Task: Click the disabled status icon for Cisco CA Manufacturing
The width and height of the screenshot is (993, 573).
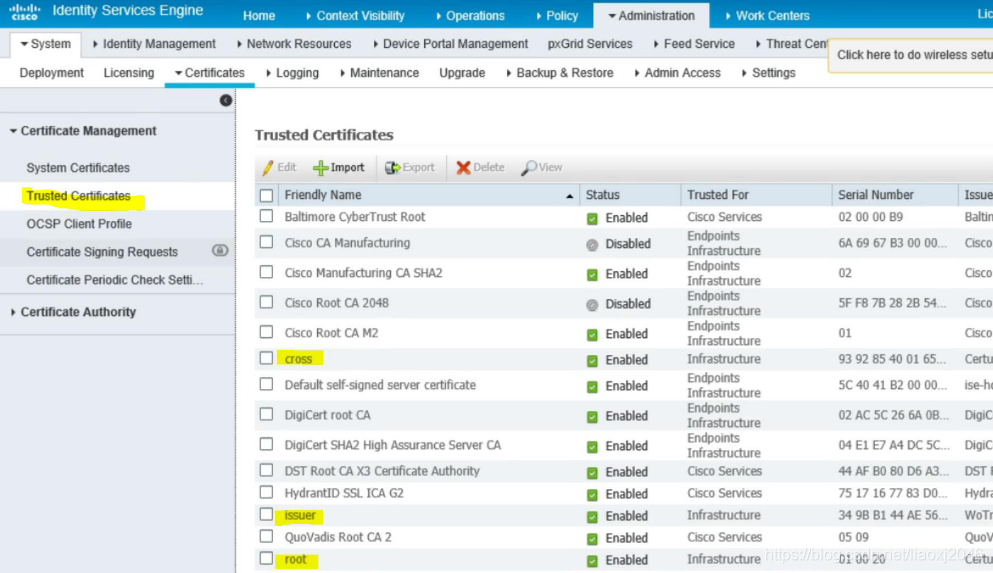Action: coord(592,244)
